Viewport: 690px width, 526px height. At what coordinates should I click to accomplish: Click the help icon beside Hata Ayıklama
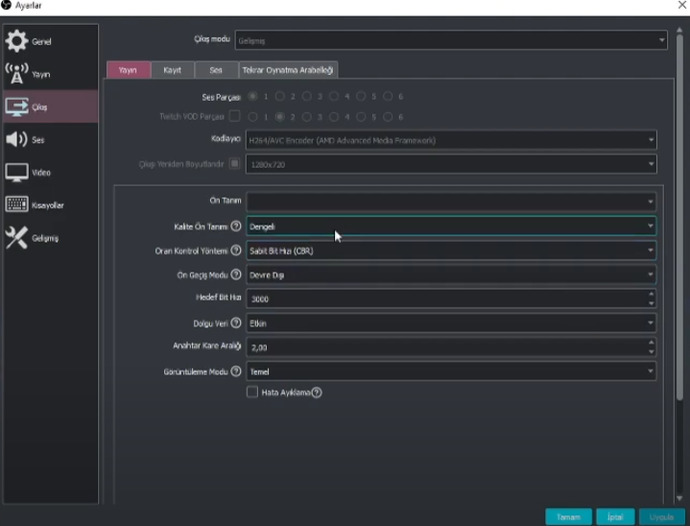[x=317, y=392]
